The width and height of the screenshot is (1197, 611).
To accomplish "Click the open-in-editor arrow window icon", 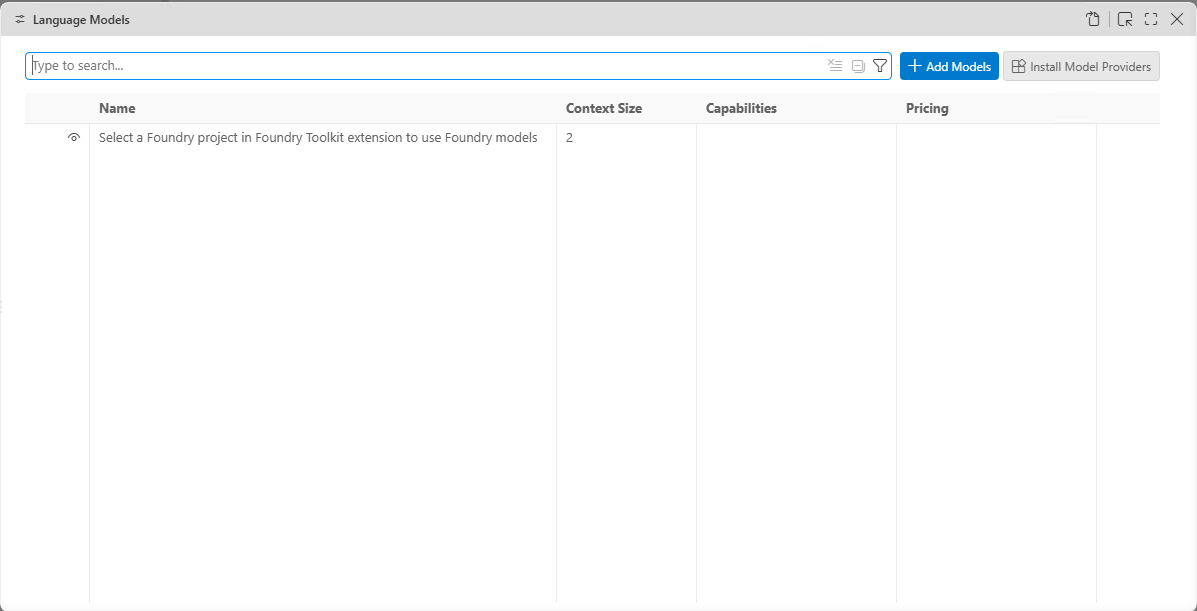I will pos(1124,20).
